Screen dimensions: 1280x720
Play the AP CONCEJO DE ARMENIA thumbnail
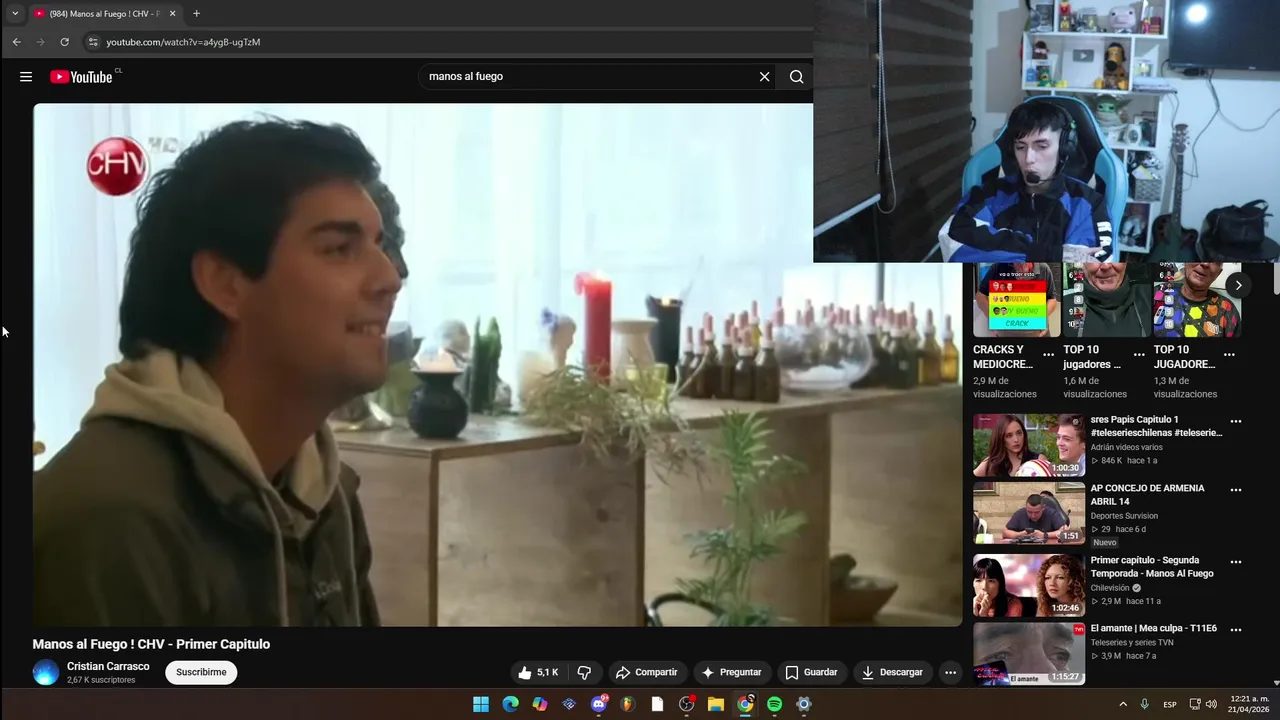1029,513
